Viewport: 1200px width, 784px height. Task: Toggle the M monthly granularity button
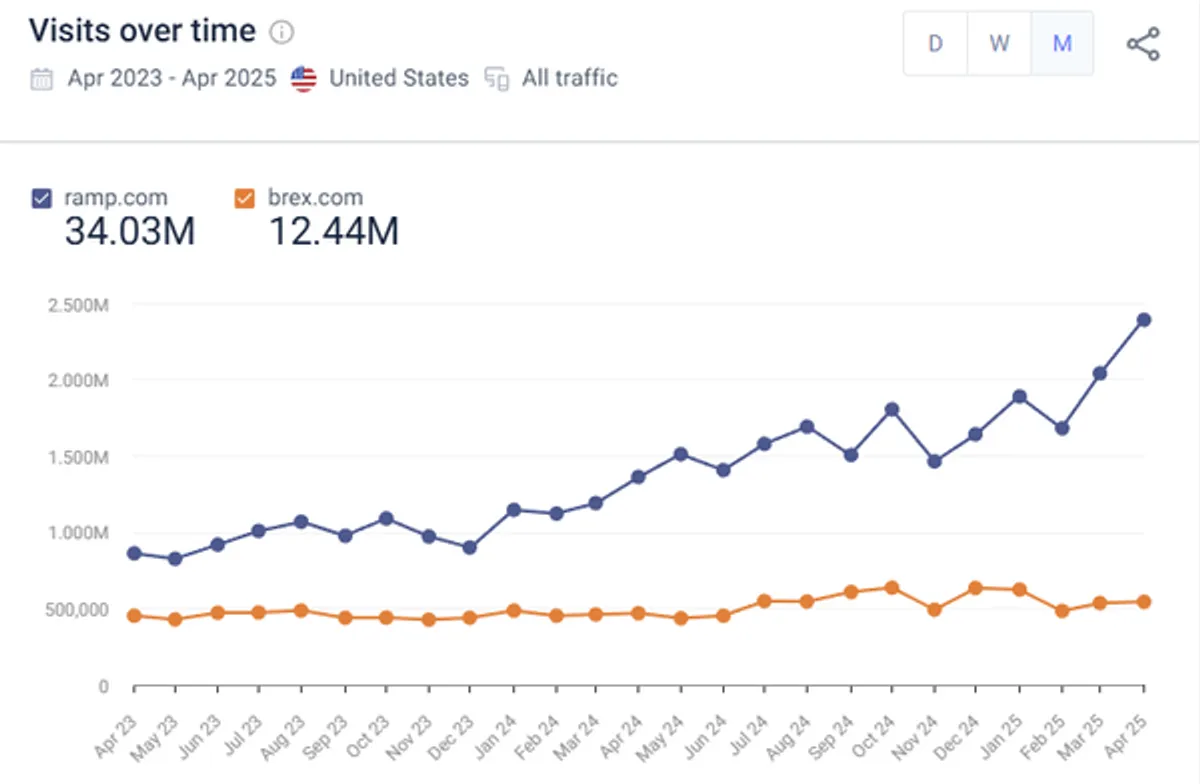[x=1063, y=44]
